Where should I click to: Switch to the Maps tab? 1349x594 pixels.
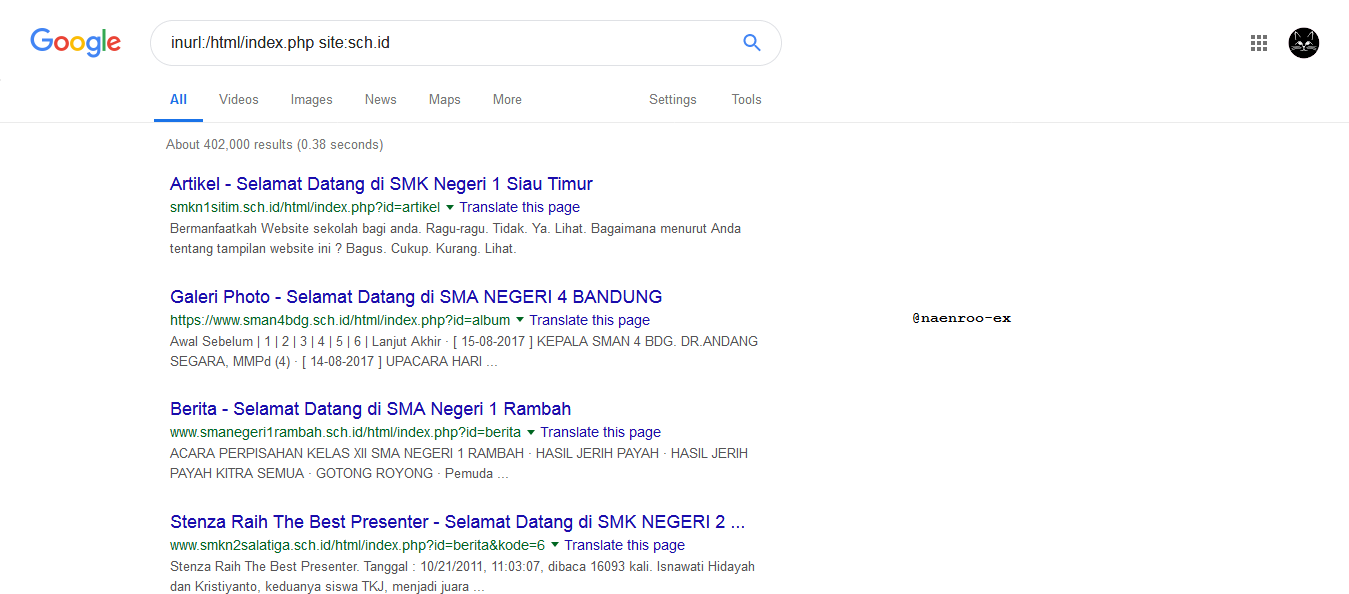pos(445,100)
